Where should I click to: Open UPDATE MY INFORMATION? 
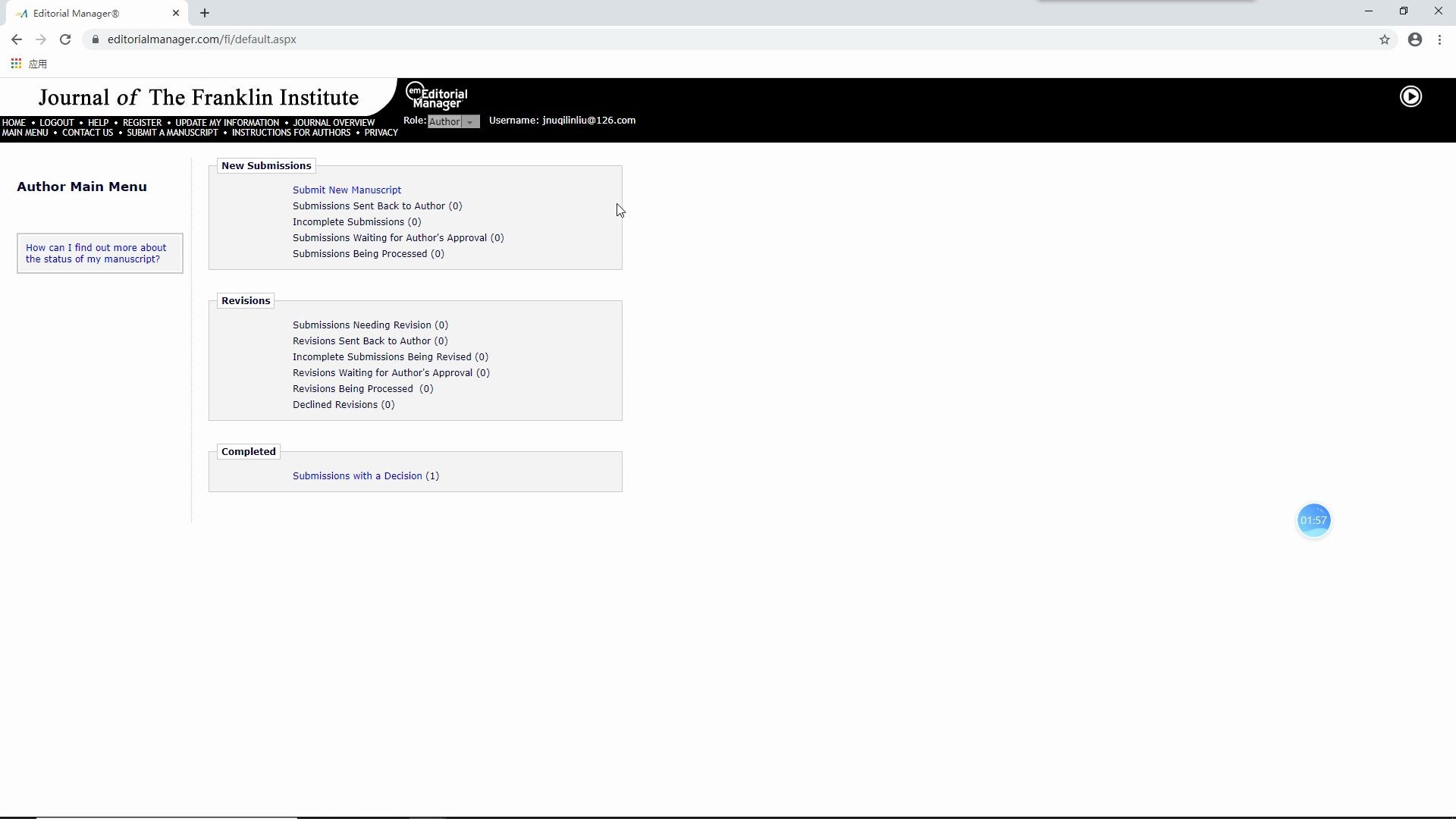click(x=227, y=123)
